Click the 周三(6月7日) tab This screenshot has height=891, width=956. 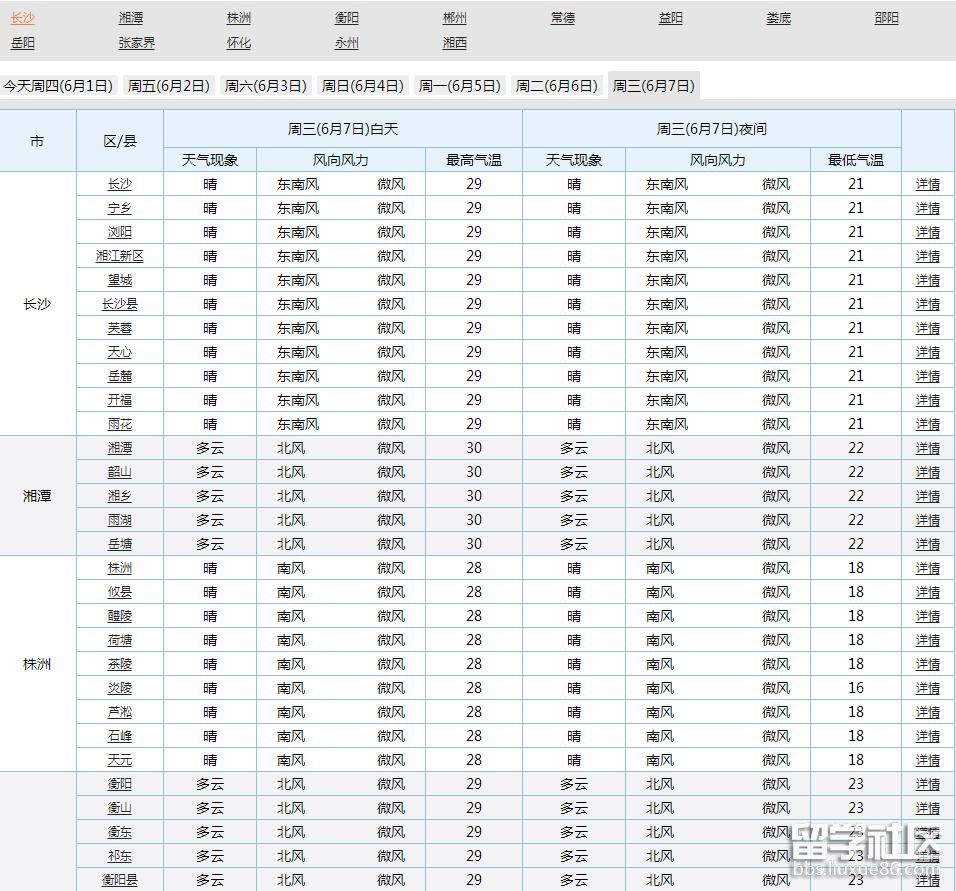point(652,86)
